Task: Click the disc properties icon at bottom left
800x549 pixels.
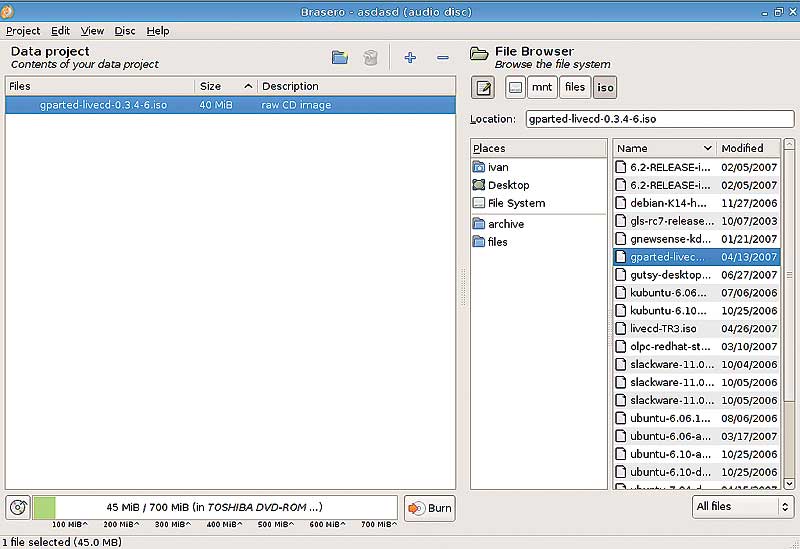Action: tap(18, 508)
